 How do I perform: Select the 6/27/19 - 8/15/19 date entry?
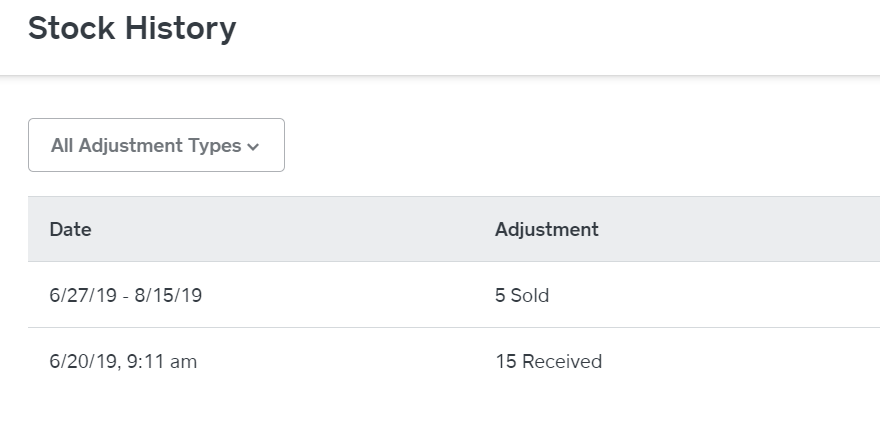126,295
